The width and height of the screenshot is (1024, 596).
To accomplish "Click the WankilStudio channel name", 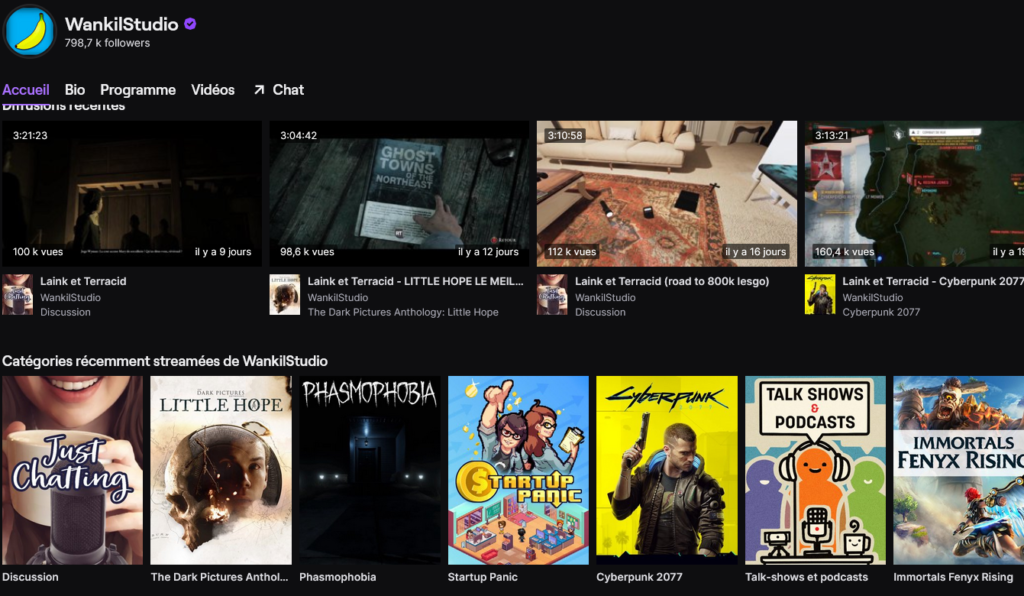I will 121,24.
